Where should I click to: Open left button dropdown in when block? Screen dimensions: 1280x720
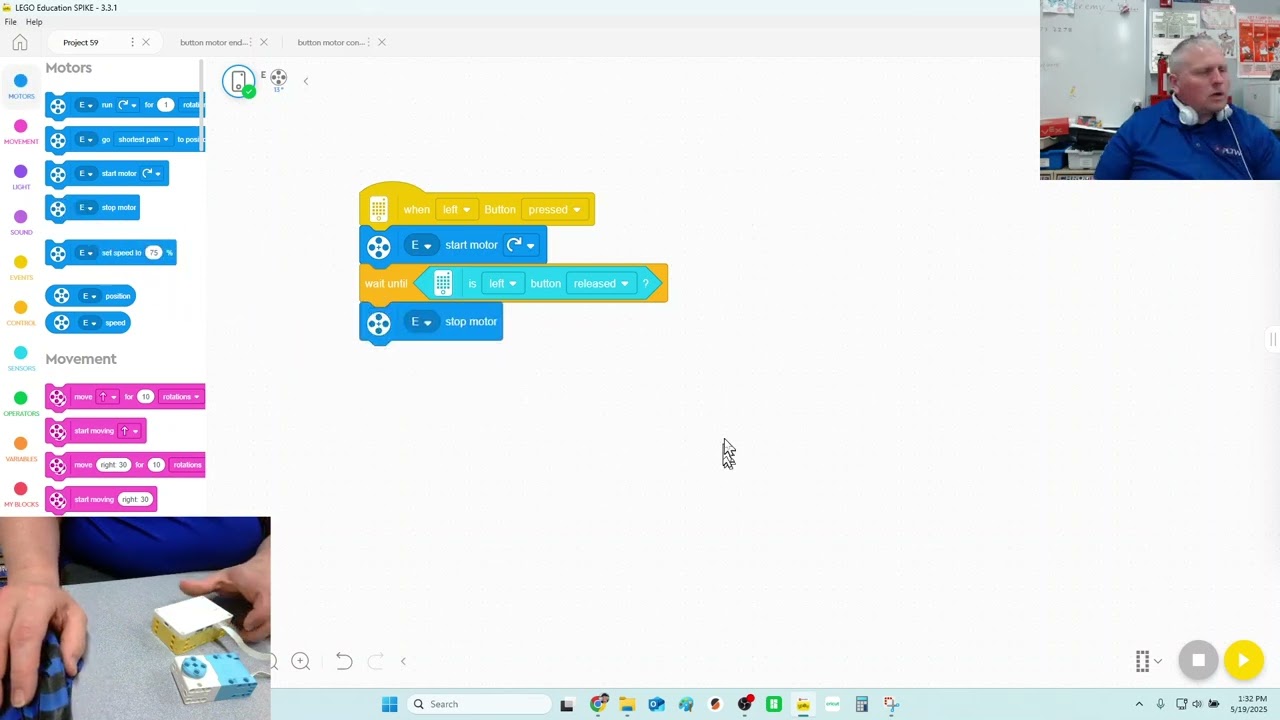(456, 209)
